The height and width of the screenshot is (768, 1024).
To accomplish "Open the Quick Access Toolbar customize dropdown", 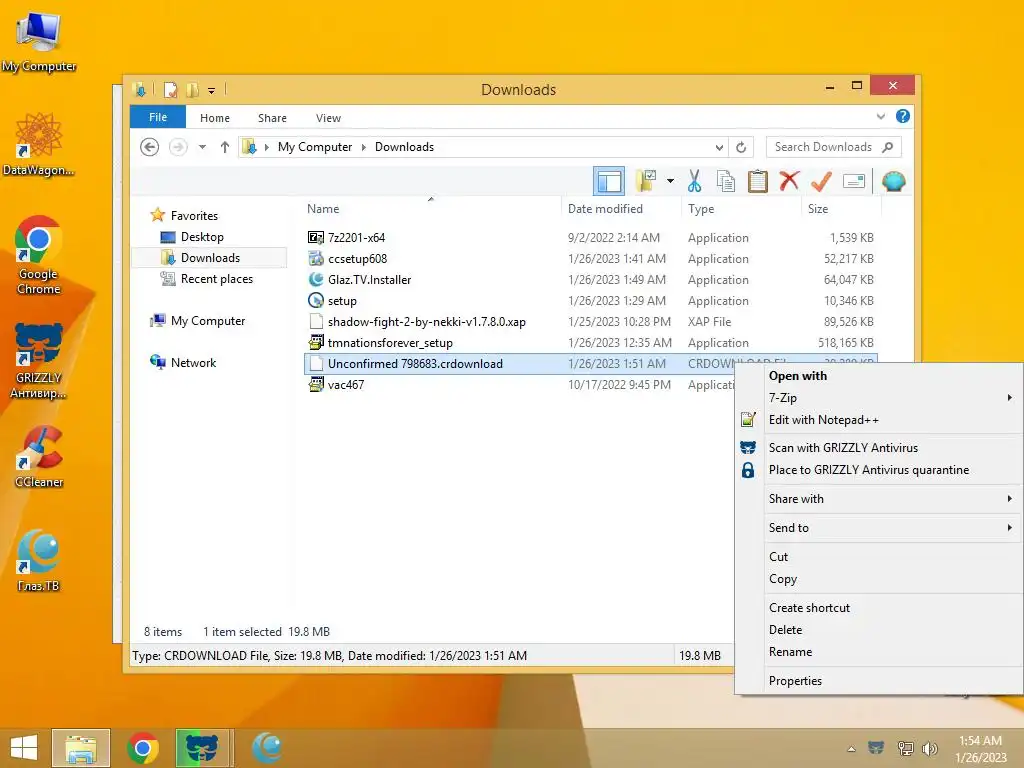I will 212,90.
